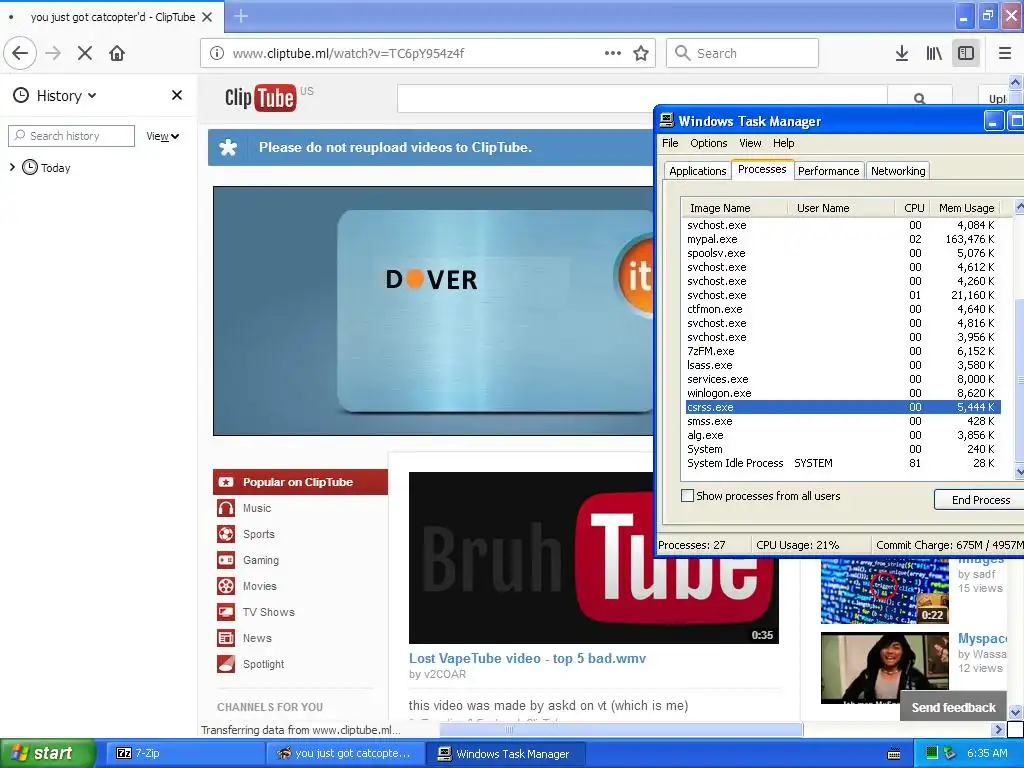Click the ClipTube address bar URL
Image resolution: width=1024 pixels, height=768 pixels.
(x=348, y=54)
